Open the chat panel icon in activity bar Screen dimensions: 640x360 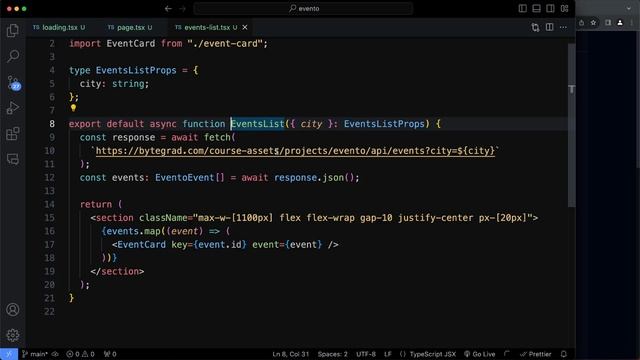pos(13,159)
